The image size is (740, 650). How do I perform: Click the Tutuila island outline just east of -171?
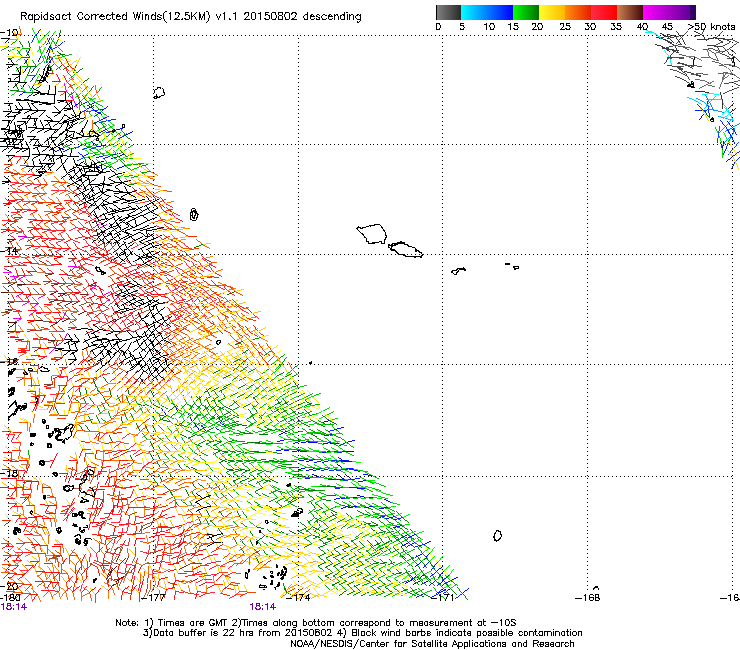click(x=458, y=271)
